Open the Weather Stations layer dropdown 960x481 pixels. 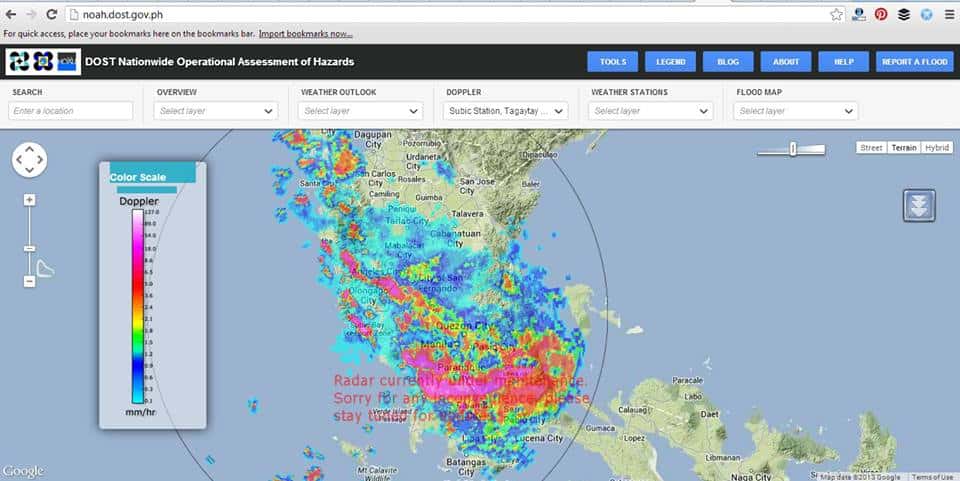[x=651, y=111]
